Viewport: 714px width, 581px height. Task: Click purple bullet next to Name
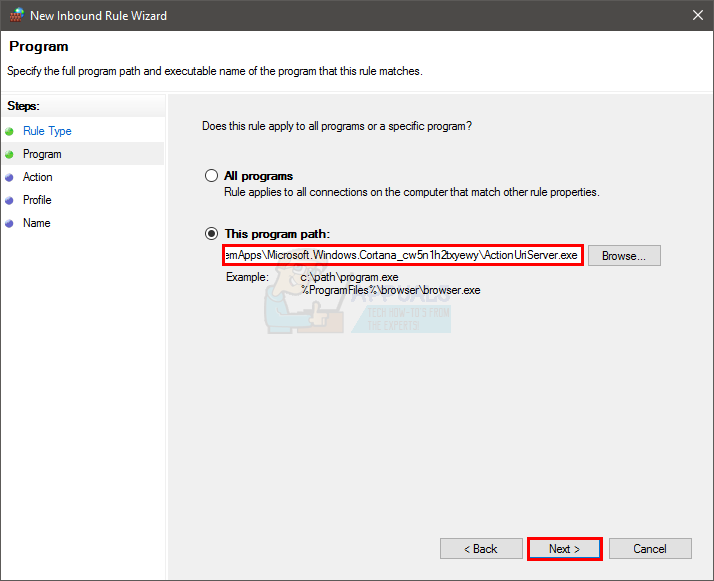tap(9, 224)
